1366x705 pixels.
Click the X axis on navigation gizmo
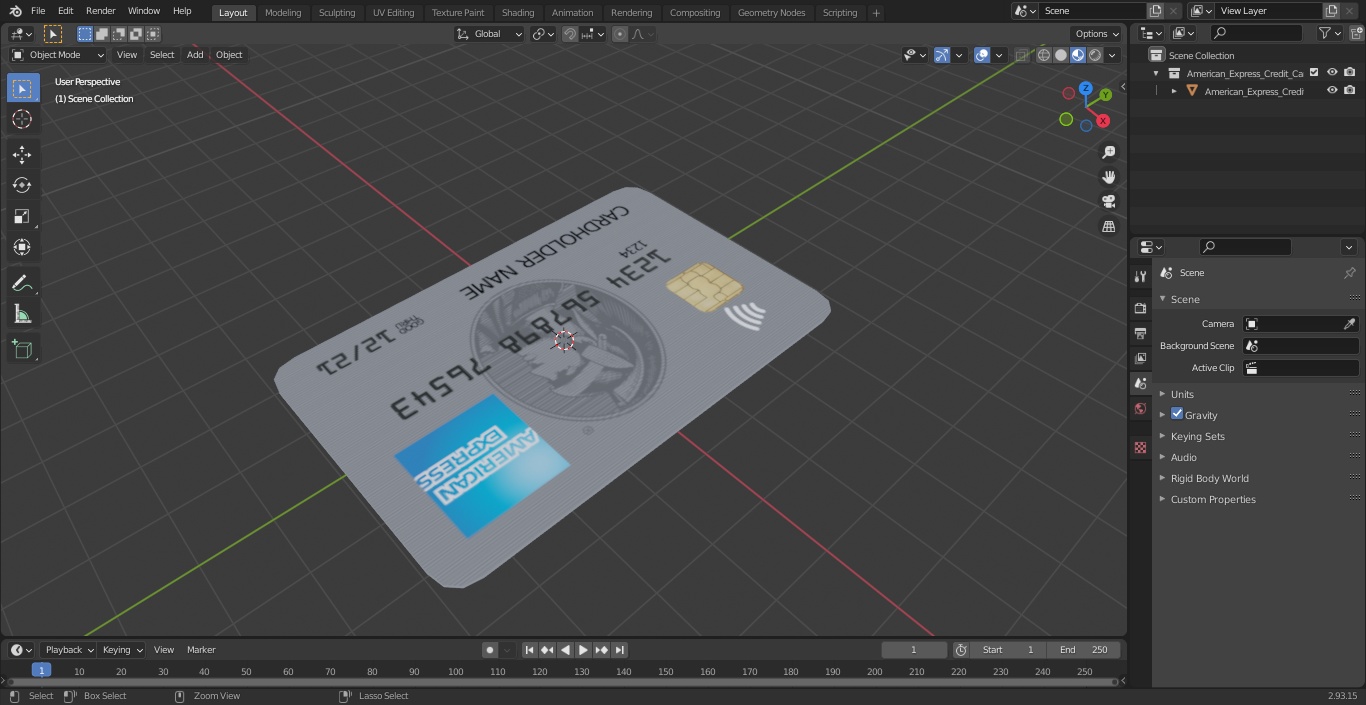1103,120
